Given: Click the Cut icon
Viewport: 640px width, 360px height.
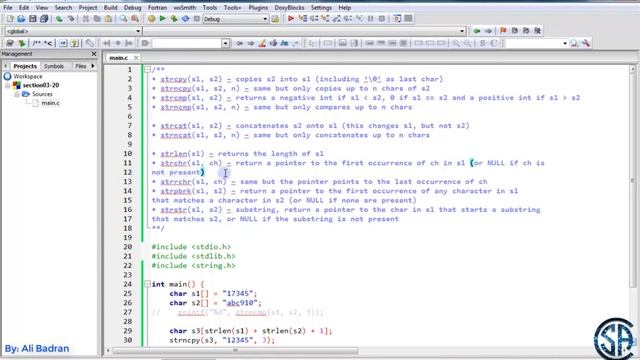Looking at the screenshot, I should [86, 19].
